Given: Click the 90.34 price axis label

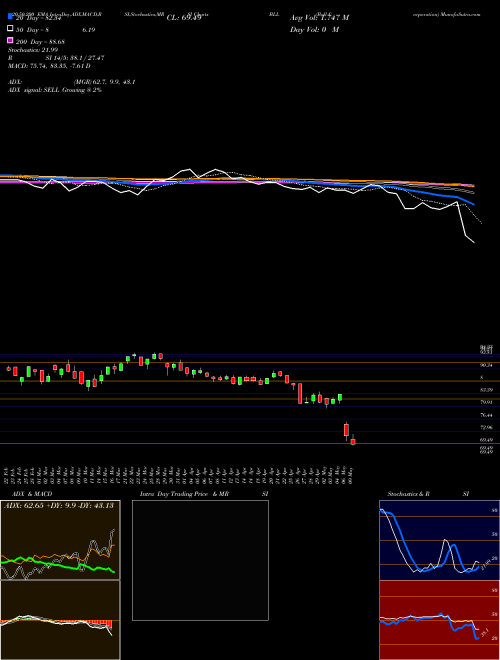Looking at the screenshot, I should (486, 365).
